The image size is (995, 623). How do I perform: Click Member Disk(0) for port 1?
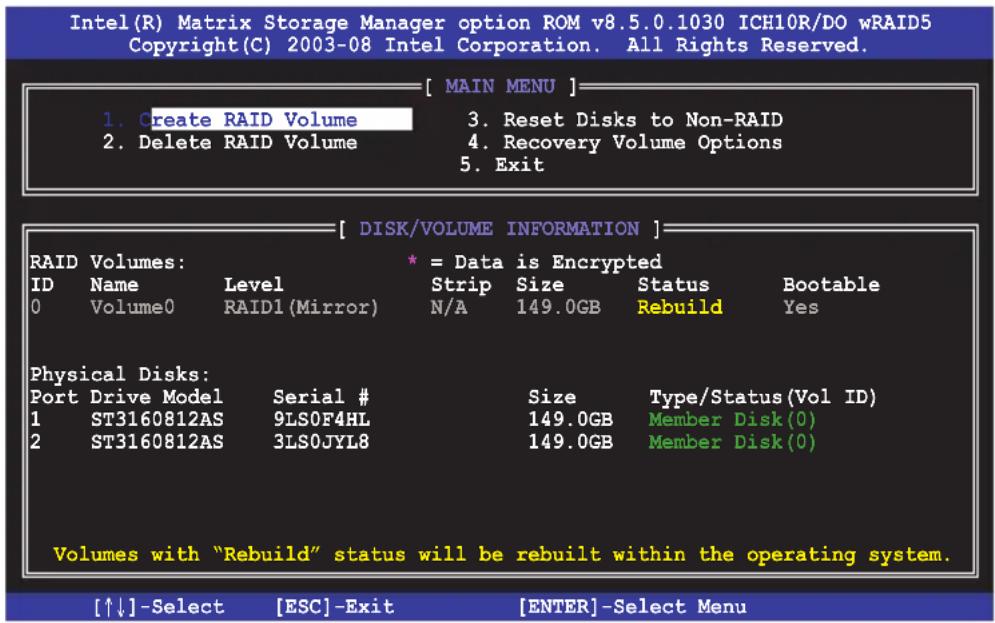pyautogui.click(x=732, y=419)
